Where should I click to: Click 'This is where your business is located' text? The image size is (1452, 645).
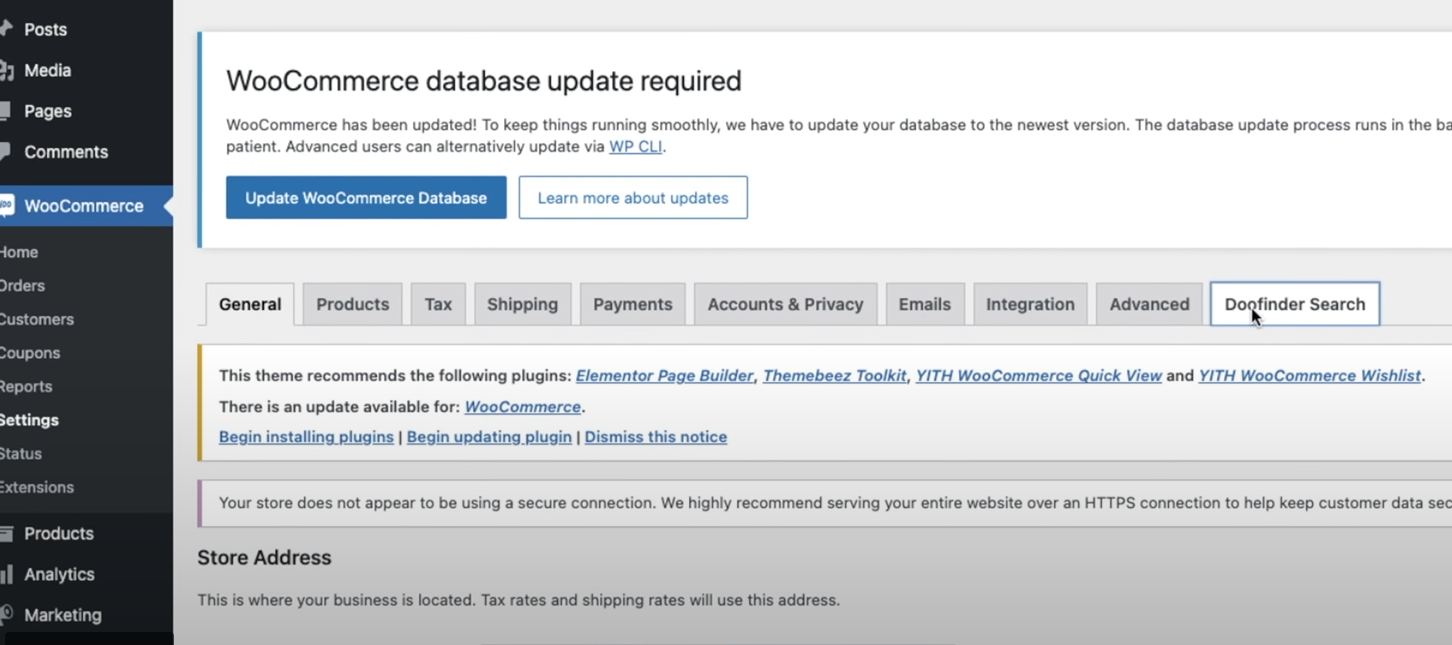click(x=518, y=601)
